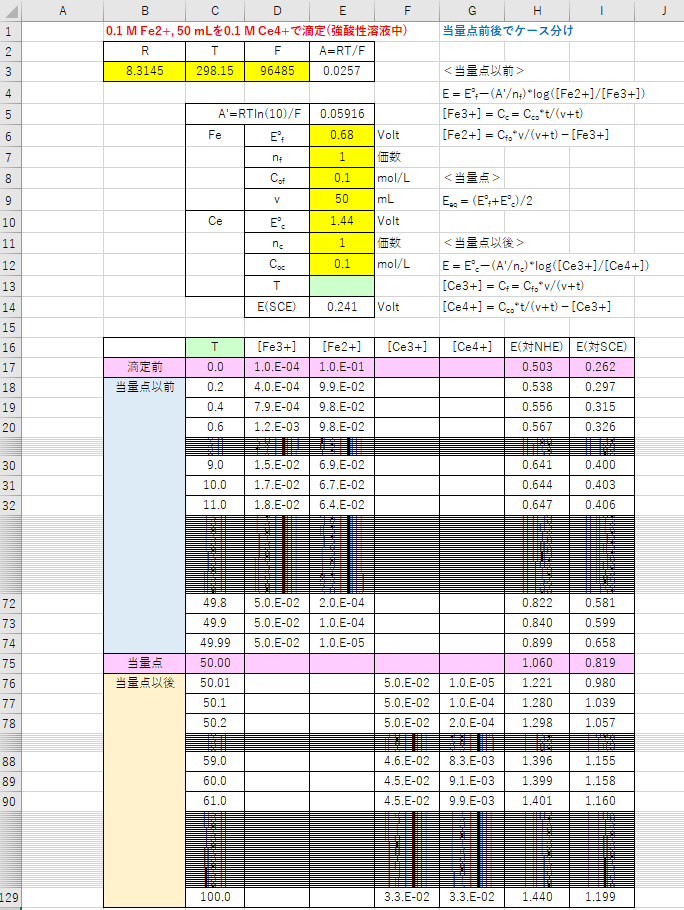684x910 pixels.
Task: Select the T cell showing 50.01
Action: [215, 683]
